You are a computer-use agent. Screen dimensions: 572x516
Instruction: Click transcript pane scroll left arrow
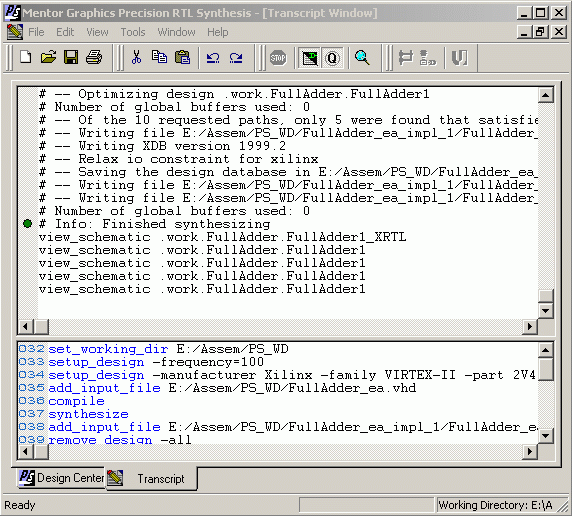[26, 326]
